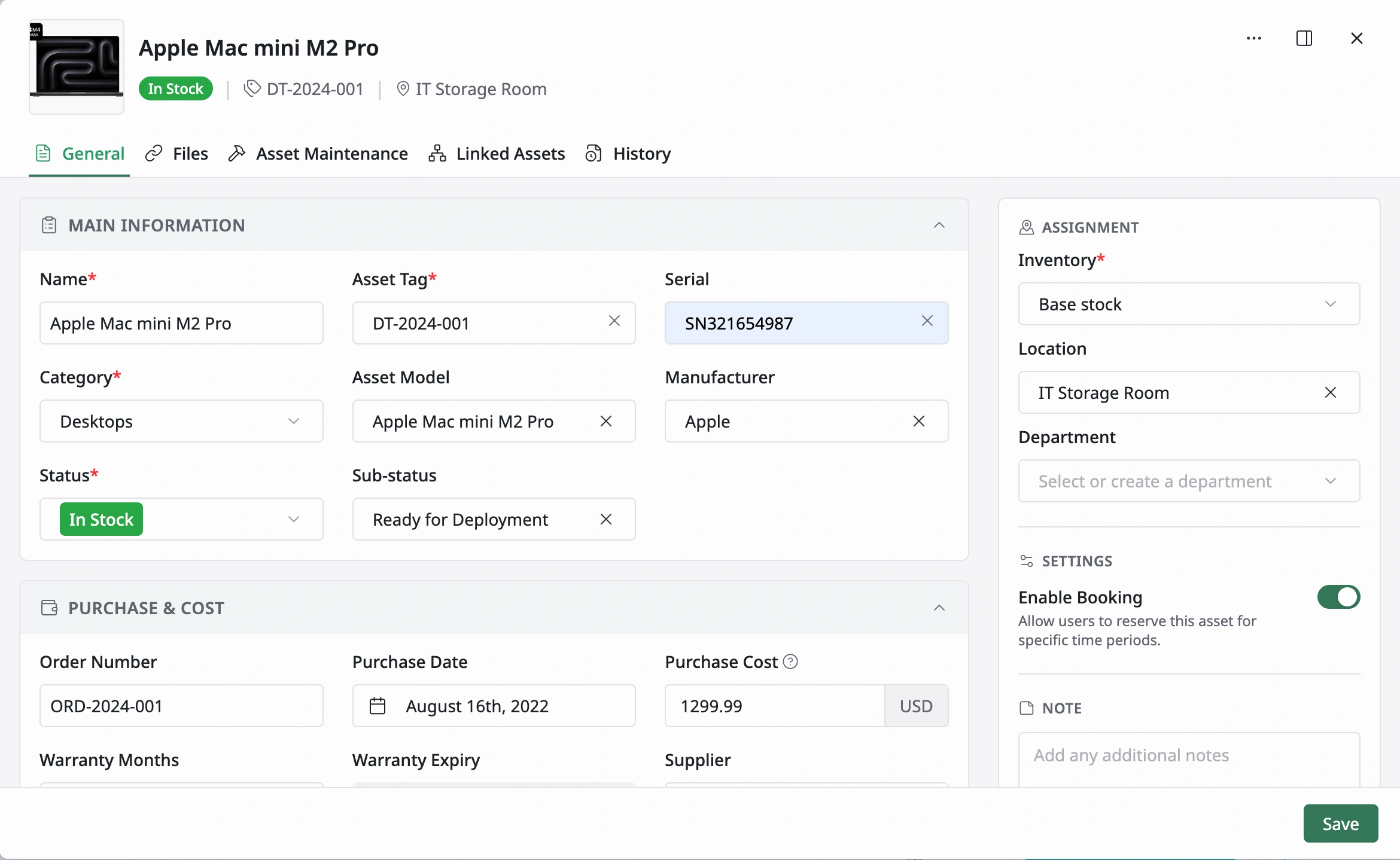Viewport: 1400px width, 860px height.
Task: Toggle the Enable Booking switch
Action: 1339,597
